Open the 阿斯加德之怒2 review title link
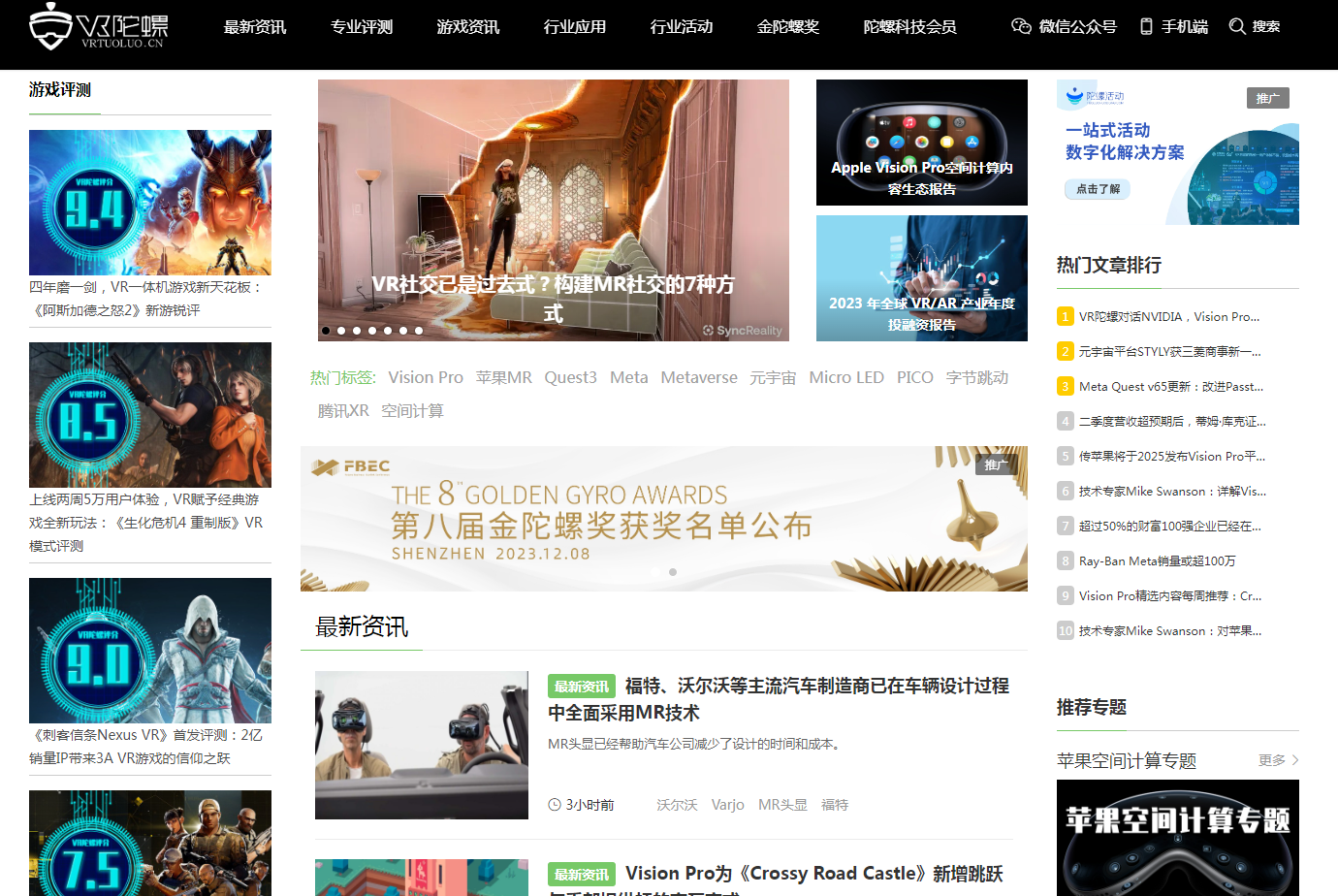Viewport: 1338px width, 896px height. [145, 299]
